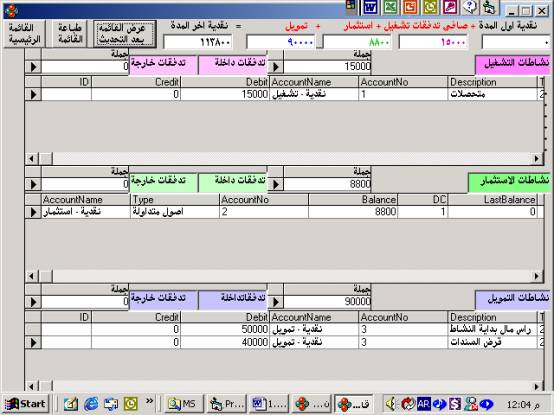This screenshot has width=554, height=415.
Task: Switch to the MS taskbar window
Action: coord(184,404)
